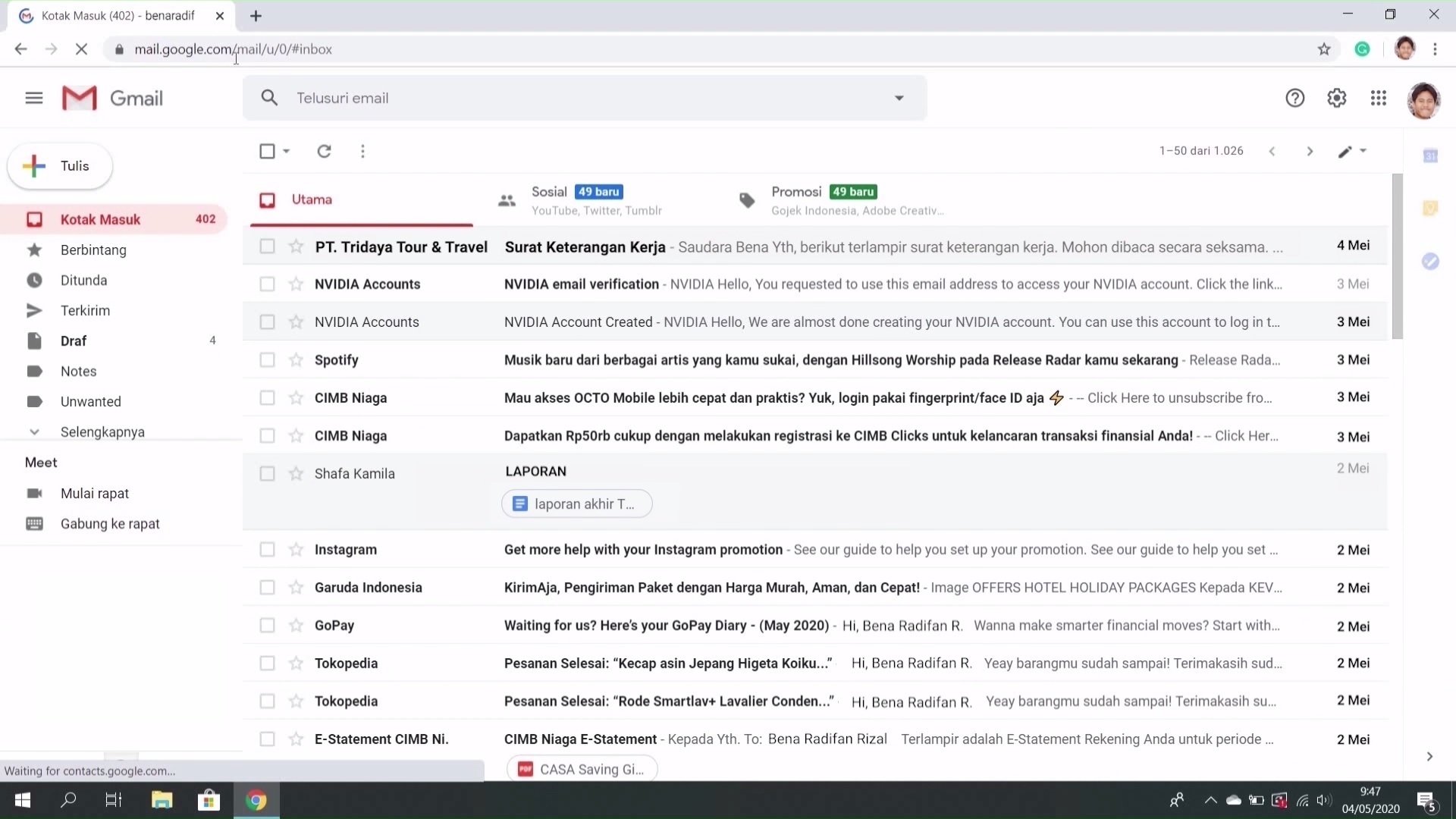Click the browser address bar URL
The width and height of the screenshot is (1456, 819).
[x=234, y=49]
